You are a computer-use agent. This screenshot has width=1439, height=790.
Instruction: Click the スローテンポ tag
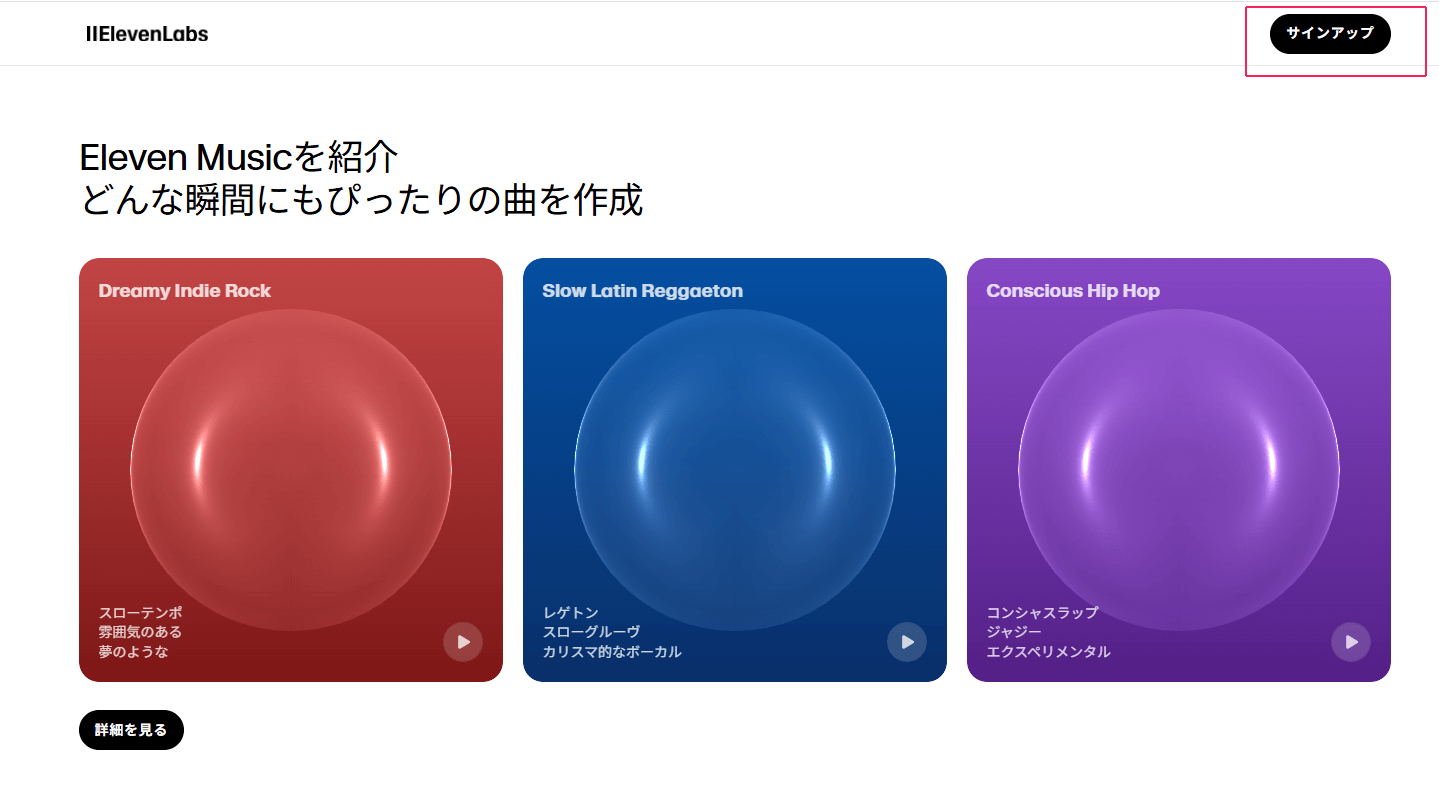(x=140, y=612)
